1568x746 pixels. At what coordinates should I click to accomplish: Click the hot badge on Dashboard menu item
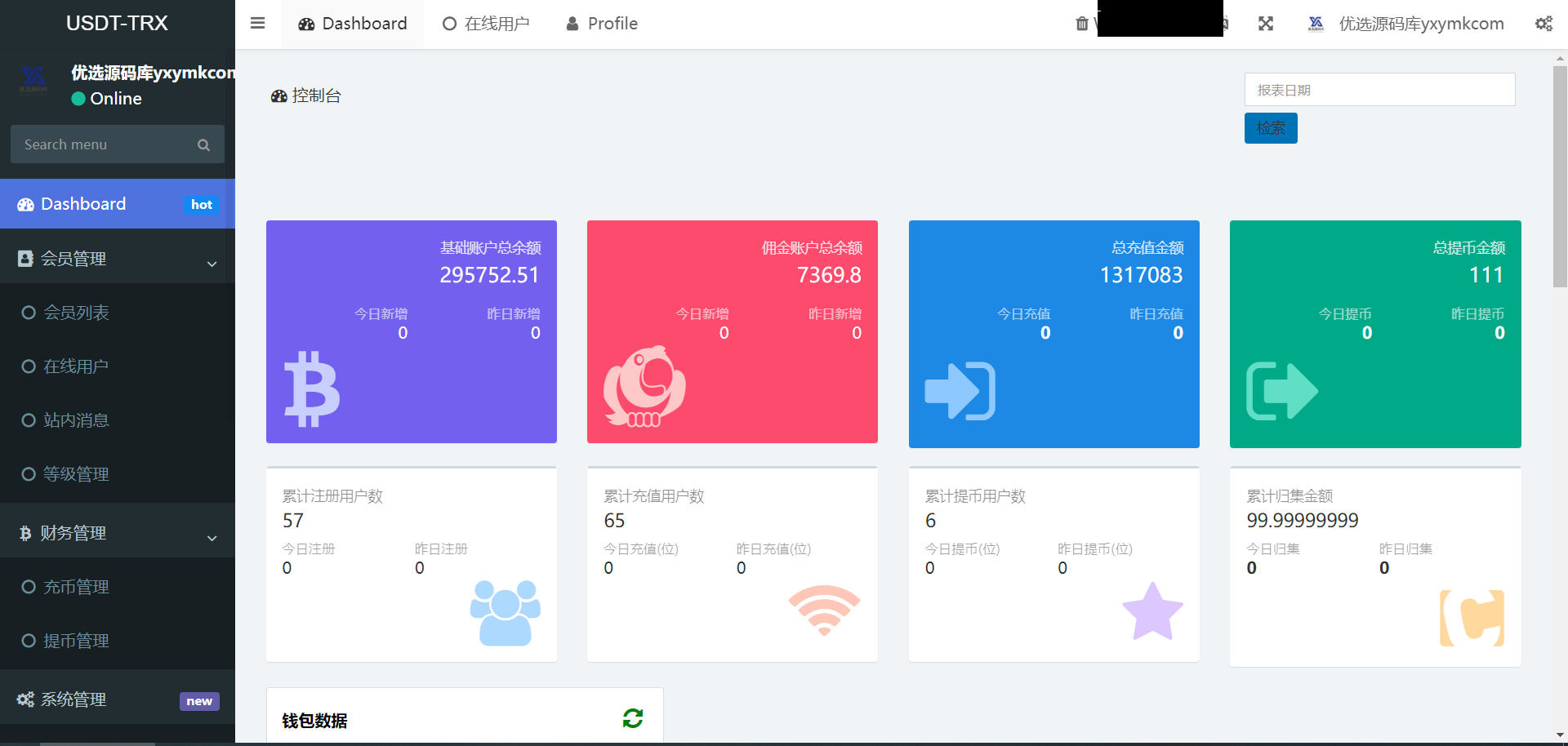[x=201, y=204]
